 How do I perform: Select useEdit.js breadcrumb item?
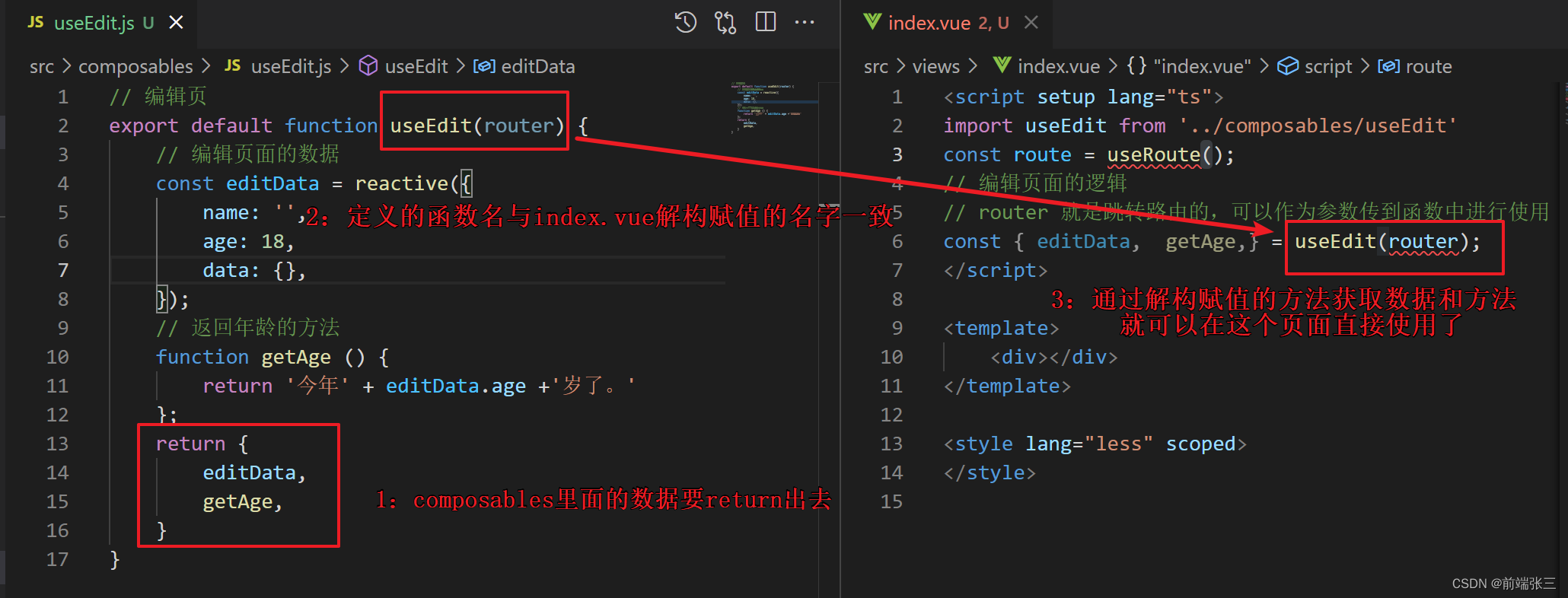[x=291, y=67]
